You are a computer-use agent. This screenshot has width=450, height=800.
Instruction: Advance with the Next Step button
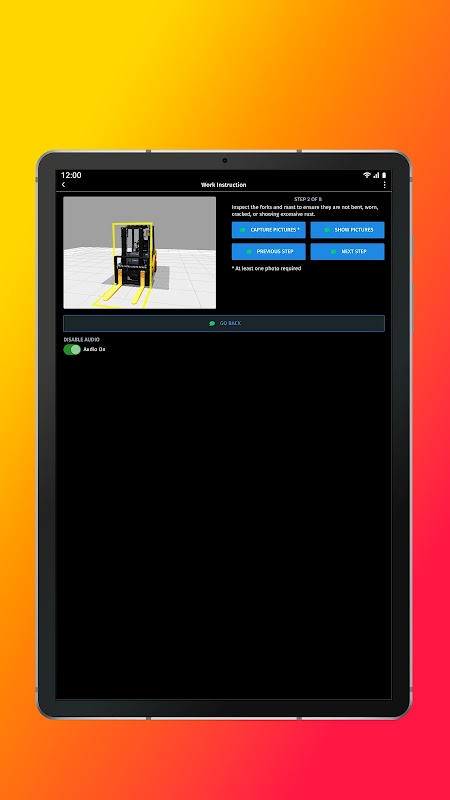point(347,252)
